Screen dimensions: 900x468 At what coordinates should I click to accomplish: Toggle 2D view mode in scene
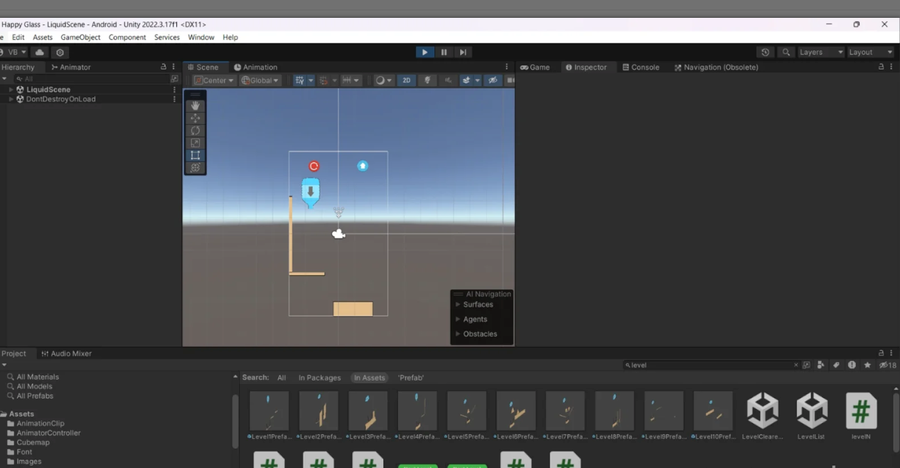pos(406,80)
